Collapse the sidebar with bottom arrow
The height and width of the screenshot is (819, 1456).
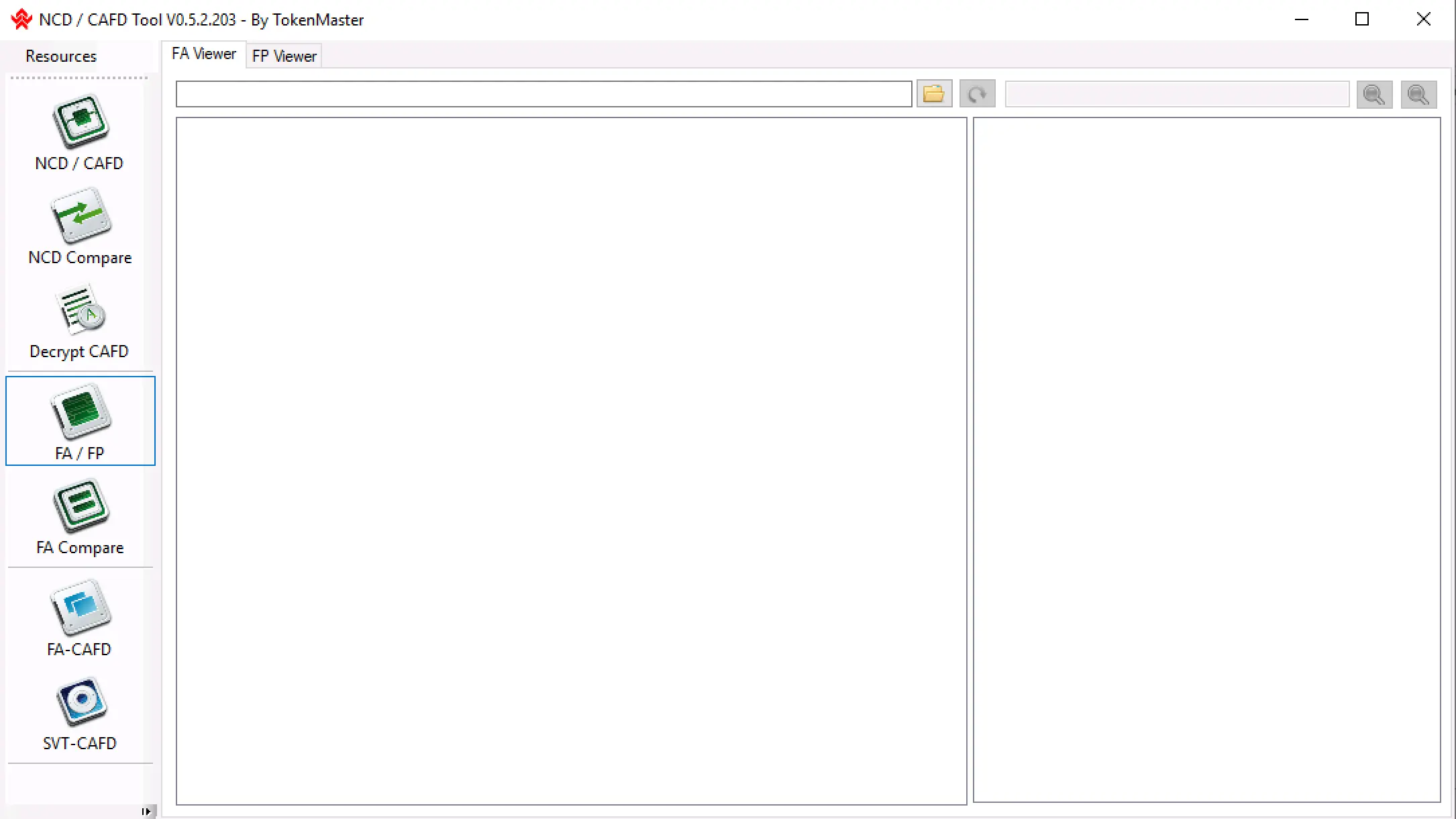[x=147, y=812]
